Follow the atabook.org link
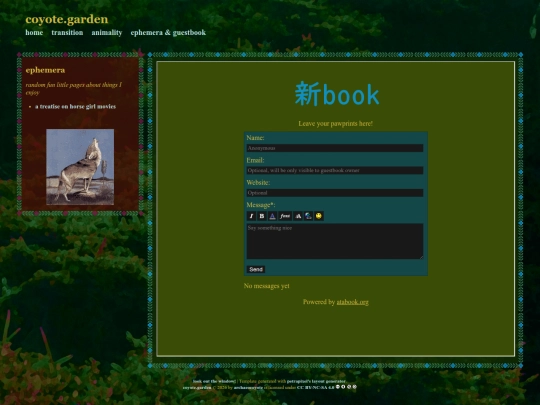 pos(352,302)
